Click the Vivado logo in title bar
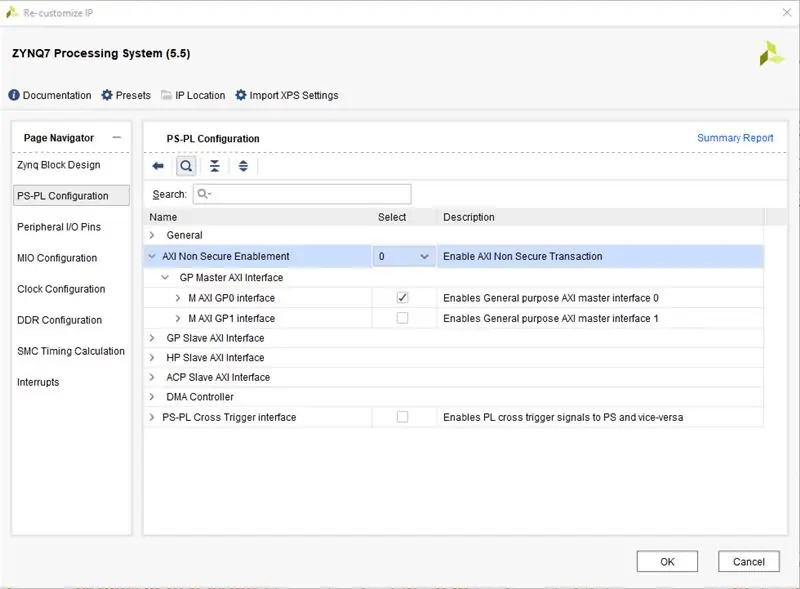Viewport: 800px width, 589px height. tap(12, 12)
